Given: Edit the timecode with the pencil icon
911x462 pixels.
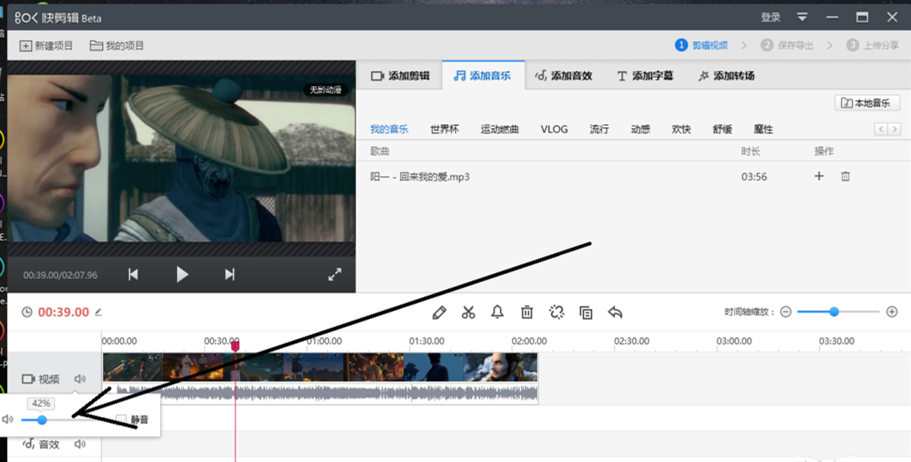Looking at the screenshot, I should (x=98, y=312).
